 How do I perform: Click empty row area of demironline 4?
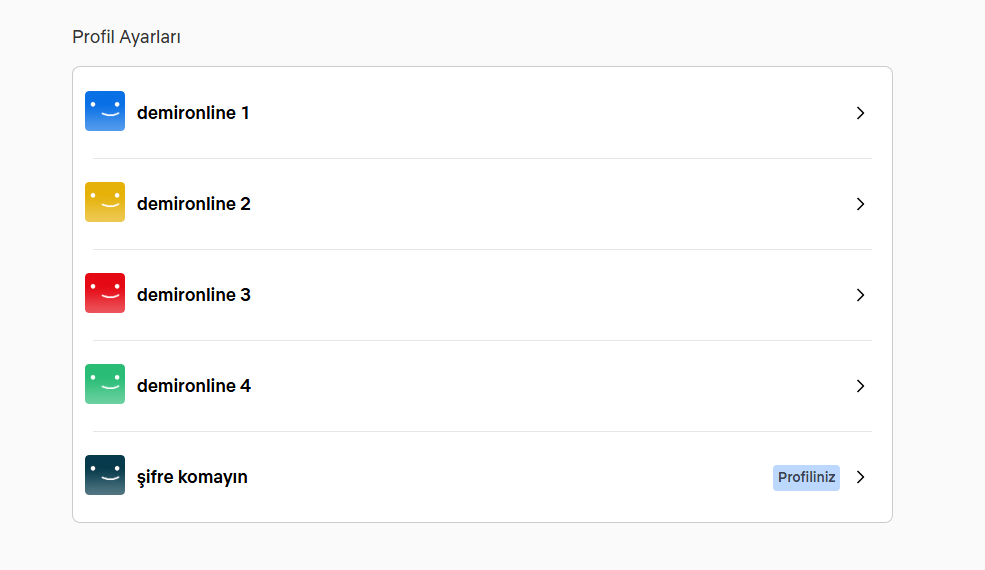[553, 386]
